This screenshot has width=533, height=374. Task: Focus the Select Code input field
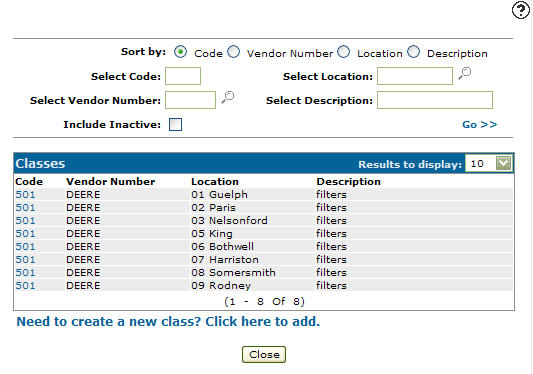click(183, 76)
